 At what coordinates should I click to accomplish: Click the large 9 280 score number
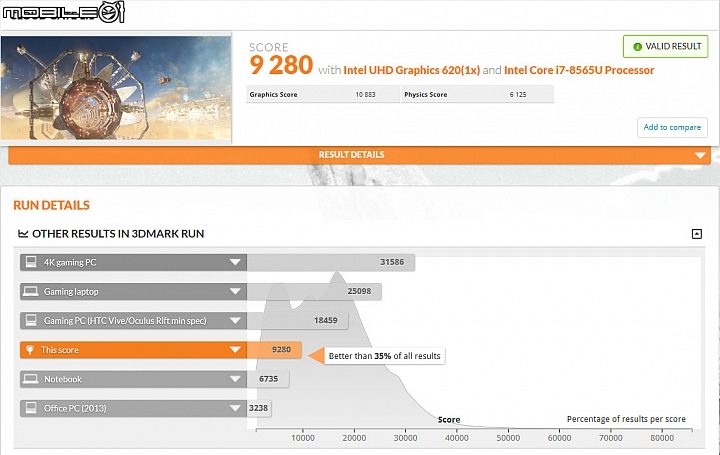coord(281,65)
